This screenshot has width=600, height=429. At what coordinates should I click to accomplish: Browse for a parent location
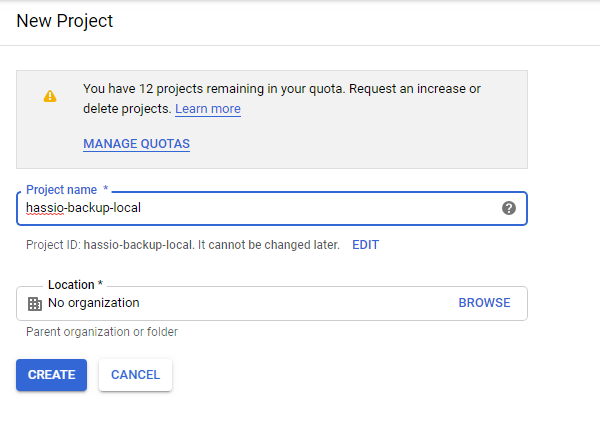484,303
